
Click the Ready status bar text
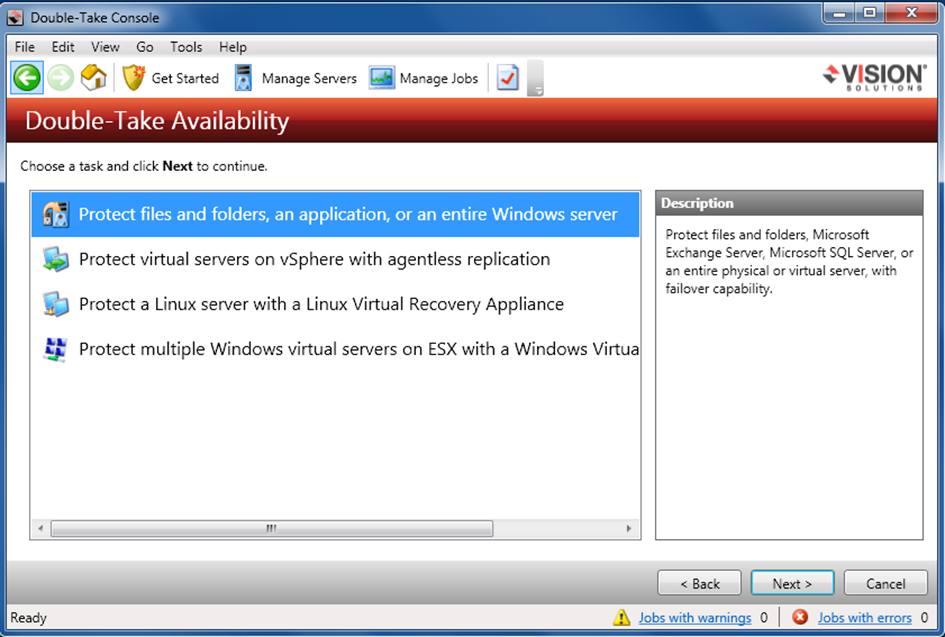coord(28,618)
